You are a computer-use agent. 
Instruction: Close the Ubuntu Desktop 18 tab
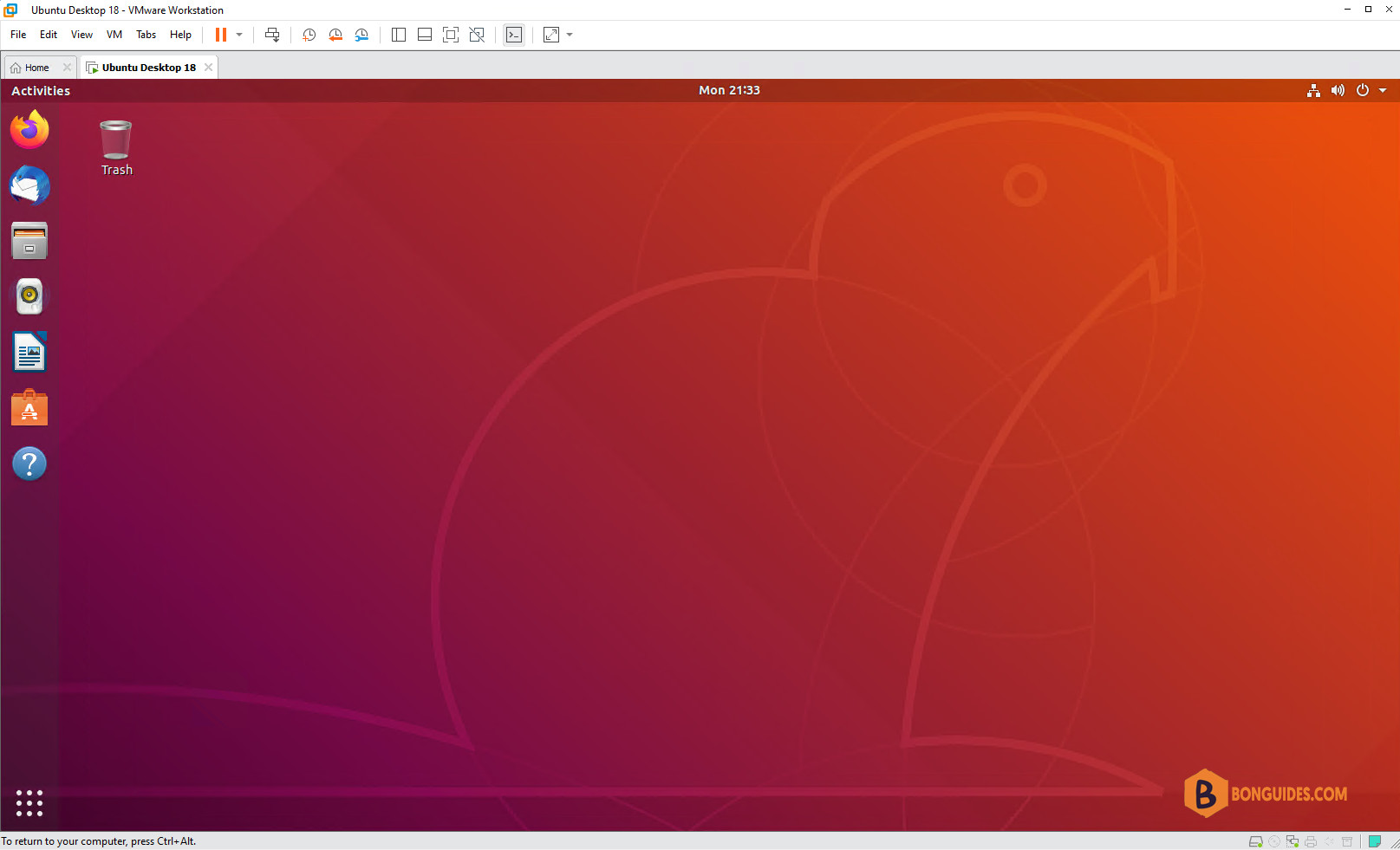208,68
